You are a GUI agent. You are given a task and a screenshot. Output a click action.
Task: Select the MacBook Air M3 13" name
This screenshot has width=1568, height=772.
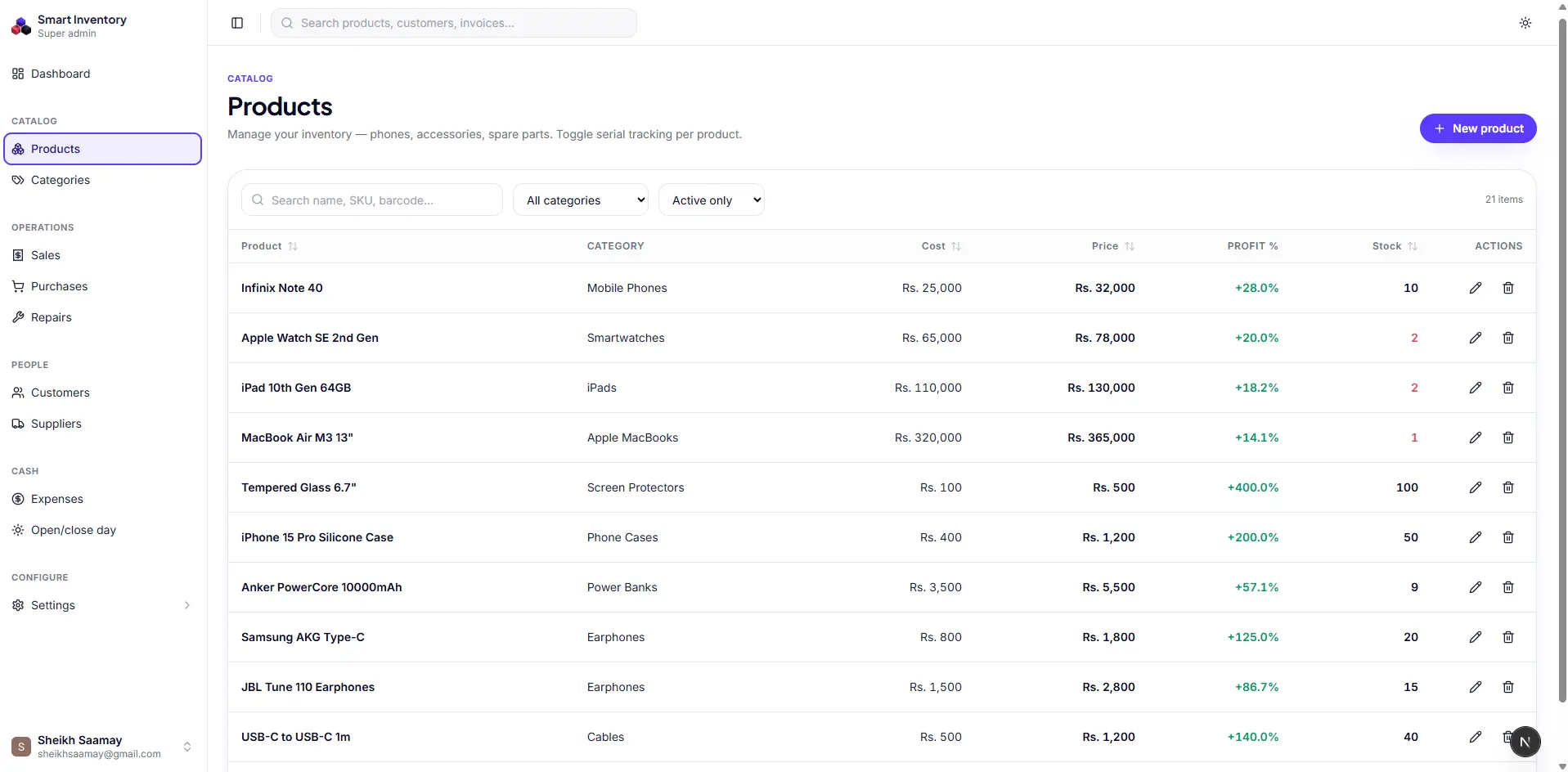297,438
